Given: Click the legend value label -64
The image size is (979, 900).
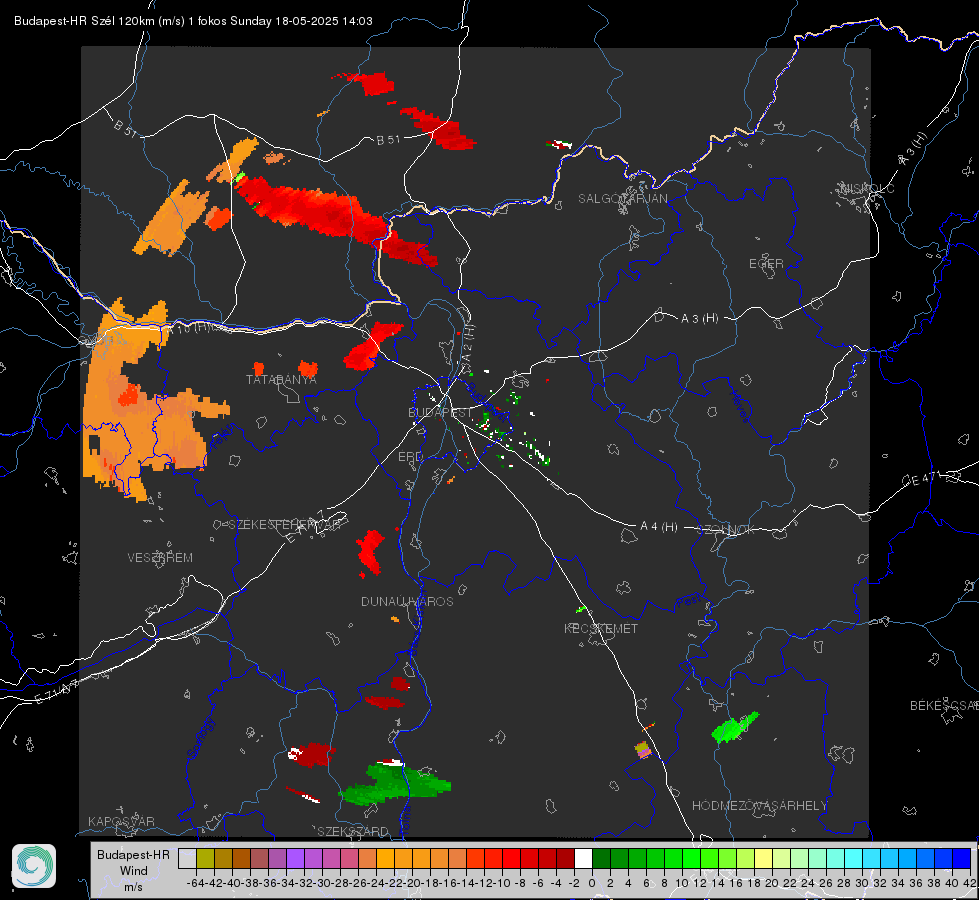Looking at the screenshot, I should click(196, 883).
